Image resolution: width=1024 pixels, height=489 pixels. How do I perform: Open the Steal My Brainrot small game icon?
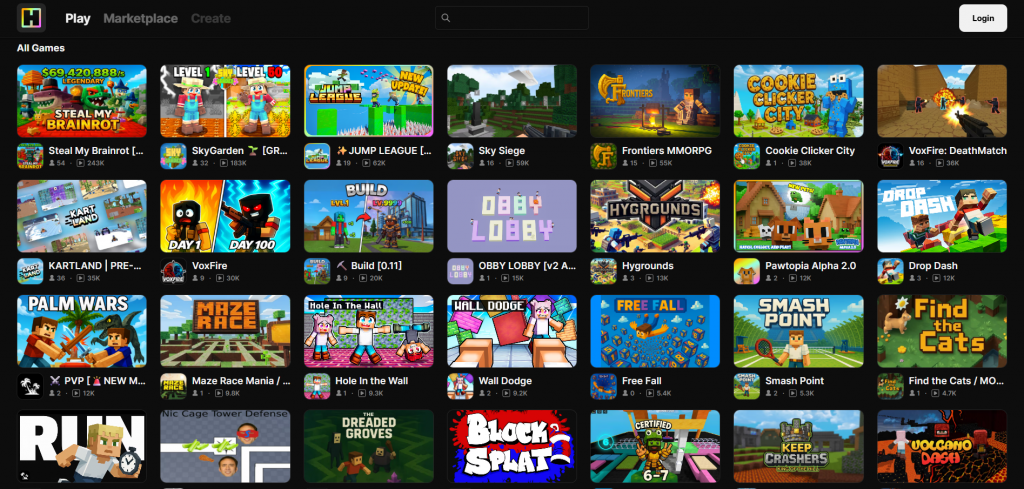coord(30,156)
